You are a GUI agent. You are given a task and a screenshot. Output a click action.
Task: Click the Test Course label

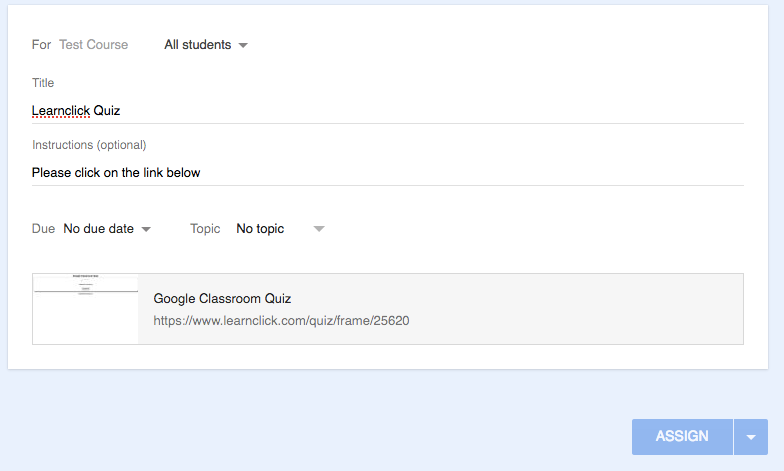click(x=94, y=44)
